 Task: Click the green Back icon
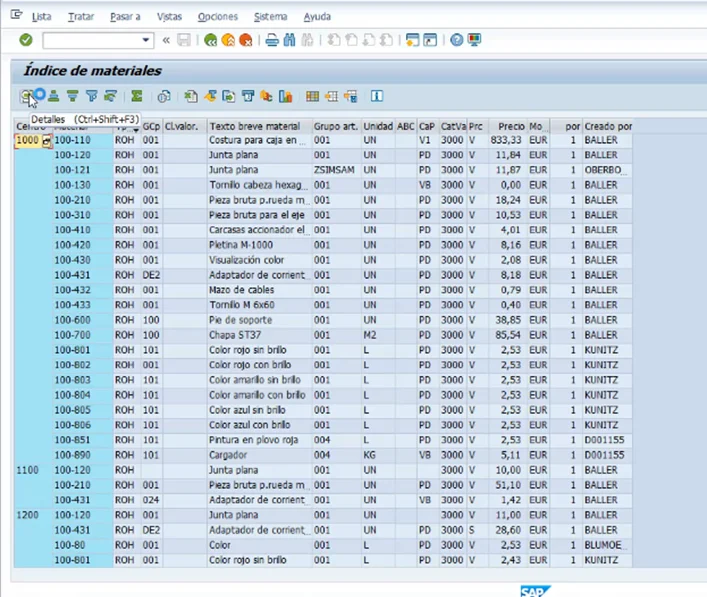pos(211,40)
